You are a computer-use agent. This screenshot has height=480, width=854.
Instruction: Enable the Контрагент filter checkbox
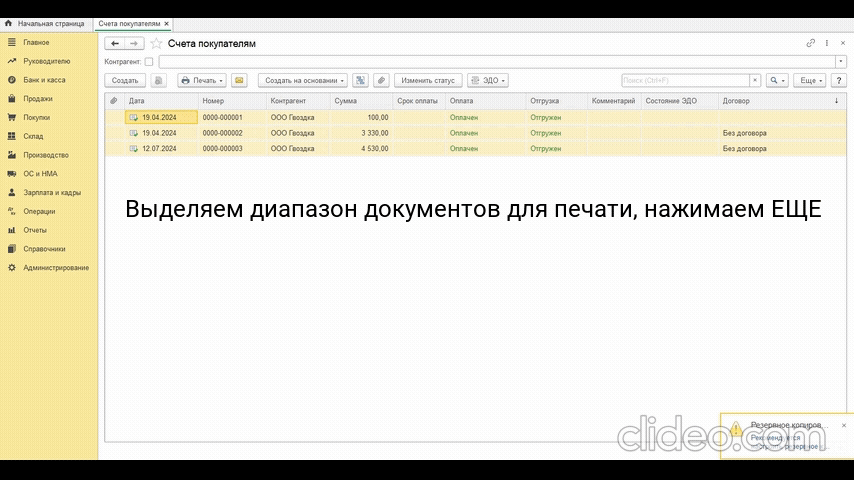pos(149,62)
